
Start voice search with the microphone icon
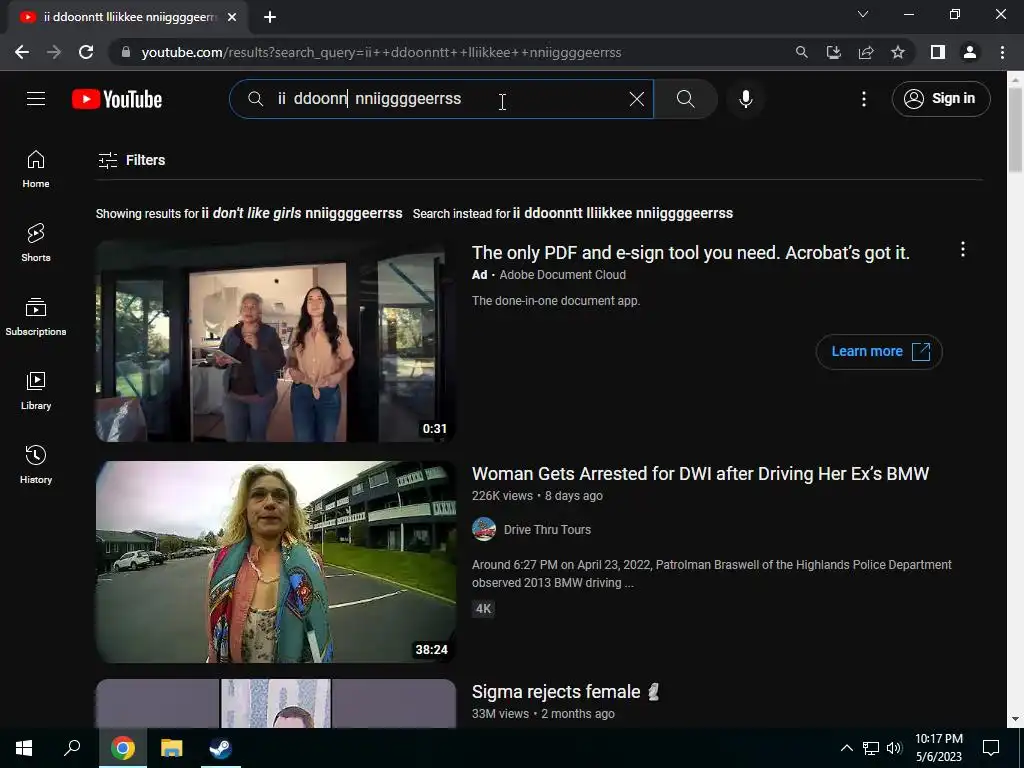[x=746, y=99]
